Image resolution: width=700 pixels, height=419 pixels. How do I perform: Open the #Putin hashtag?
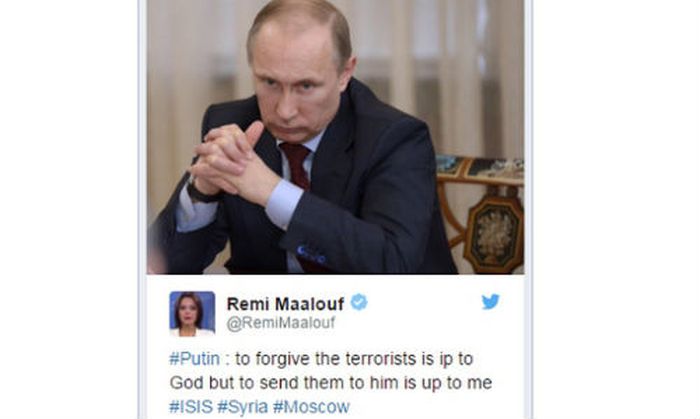[195, 359]
